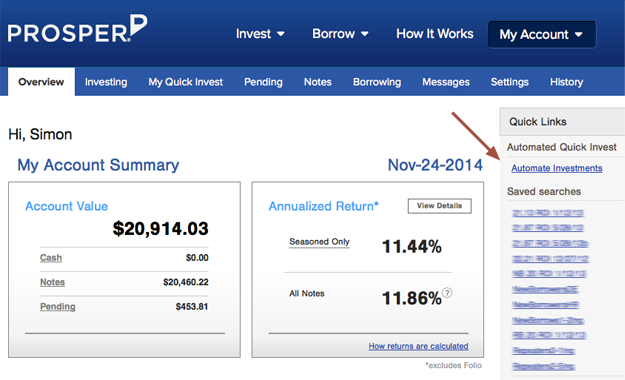Open the Notes tab
The width and height of the screenshot is (625, 380).
[x=318, y=82]
